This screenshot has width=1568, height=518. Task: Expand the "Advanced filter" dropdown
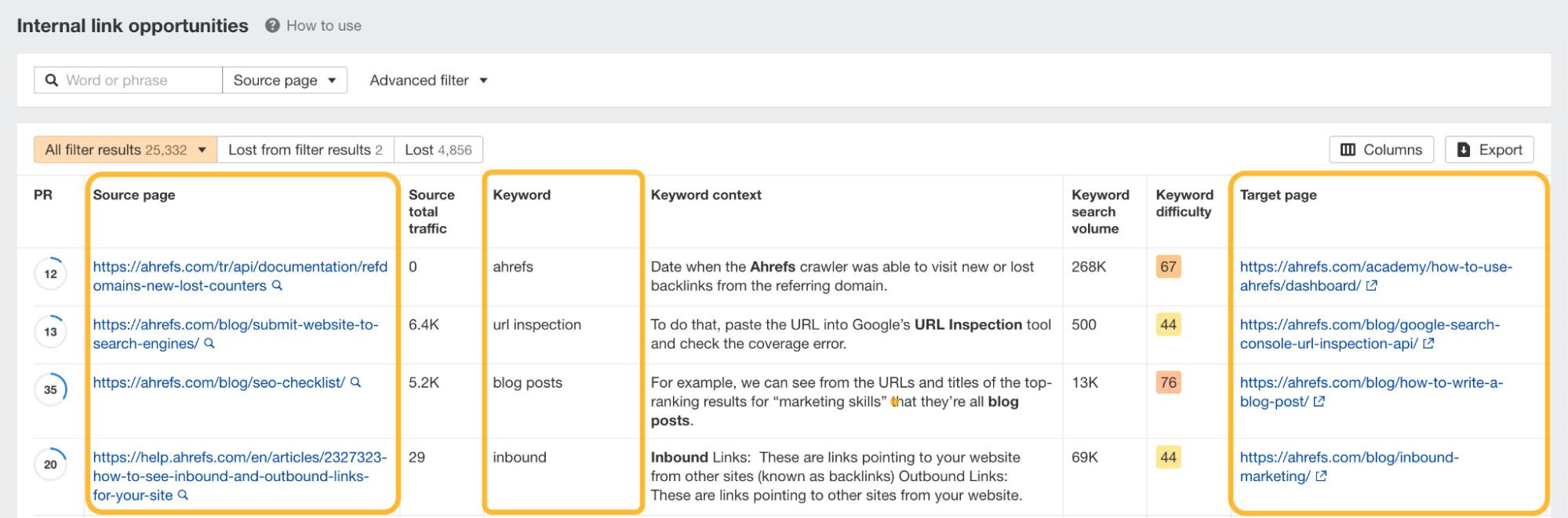click(x=428, y=79)
